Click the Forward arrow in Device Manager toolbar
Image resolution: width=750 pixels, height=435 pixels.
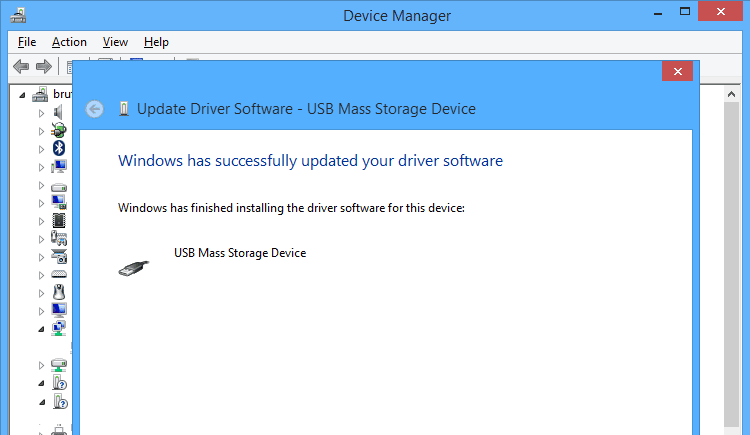(x=43, y=66)
